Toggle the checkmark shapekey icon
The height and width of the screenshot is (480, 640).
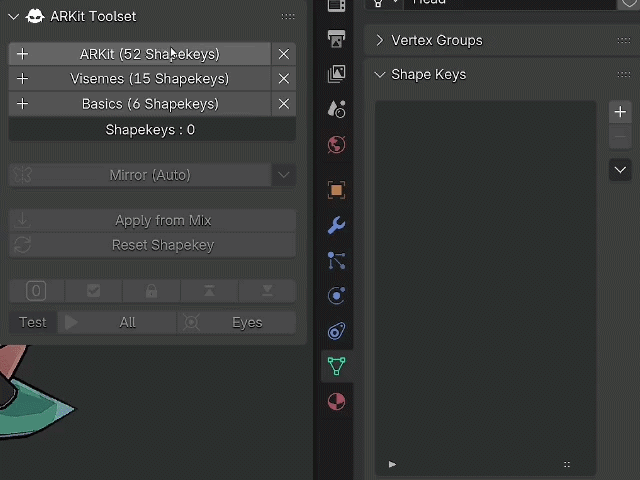click(93, 291)
